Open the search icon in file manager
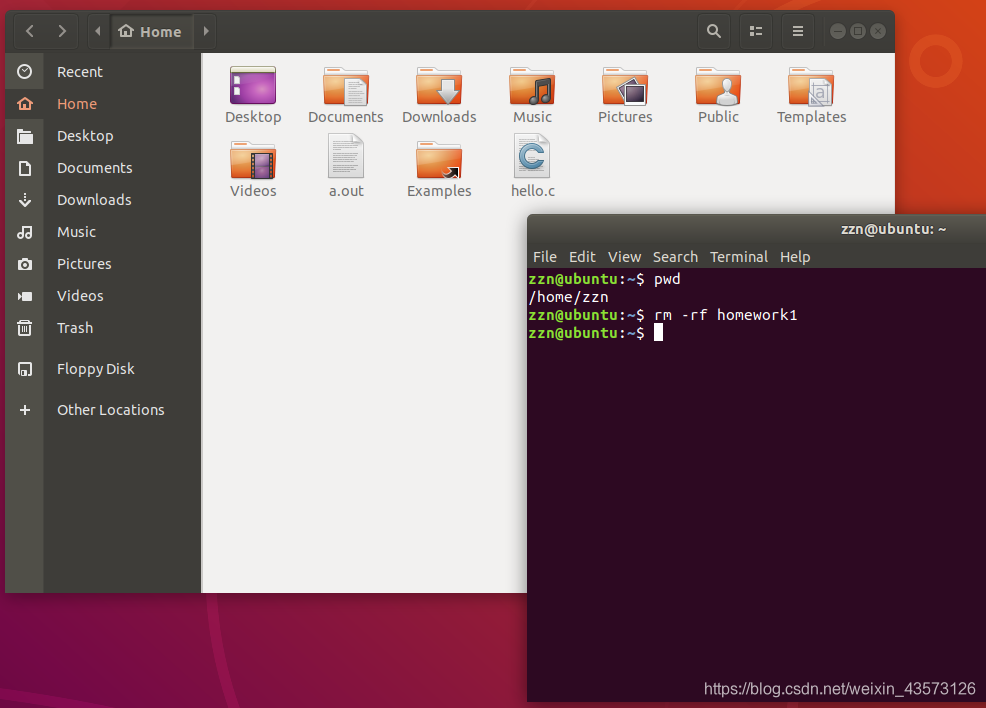This screenshot has width=986, height=708. point(713,31)
